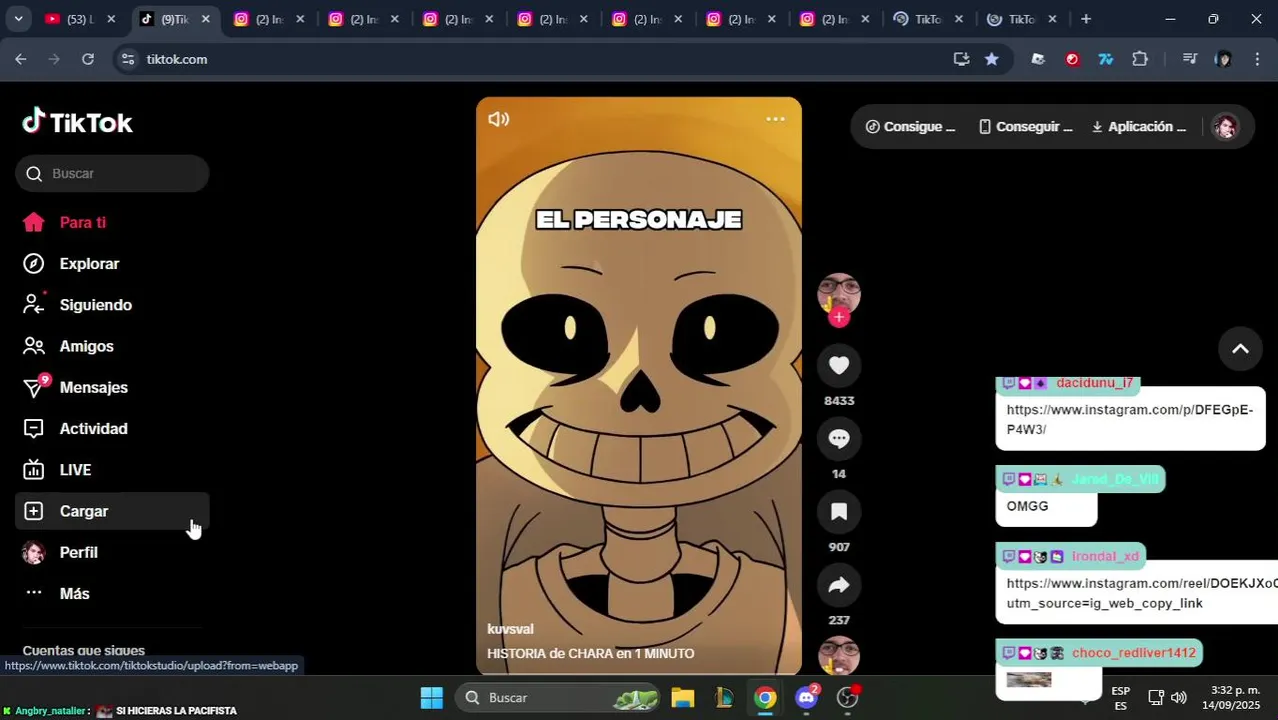Image resolution: width=1278 pixels, height=720 pixels.
Task: Open the Chrome three-dot menu
Action: click(x=1257, y=59)
